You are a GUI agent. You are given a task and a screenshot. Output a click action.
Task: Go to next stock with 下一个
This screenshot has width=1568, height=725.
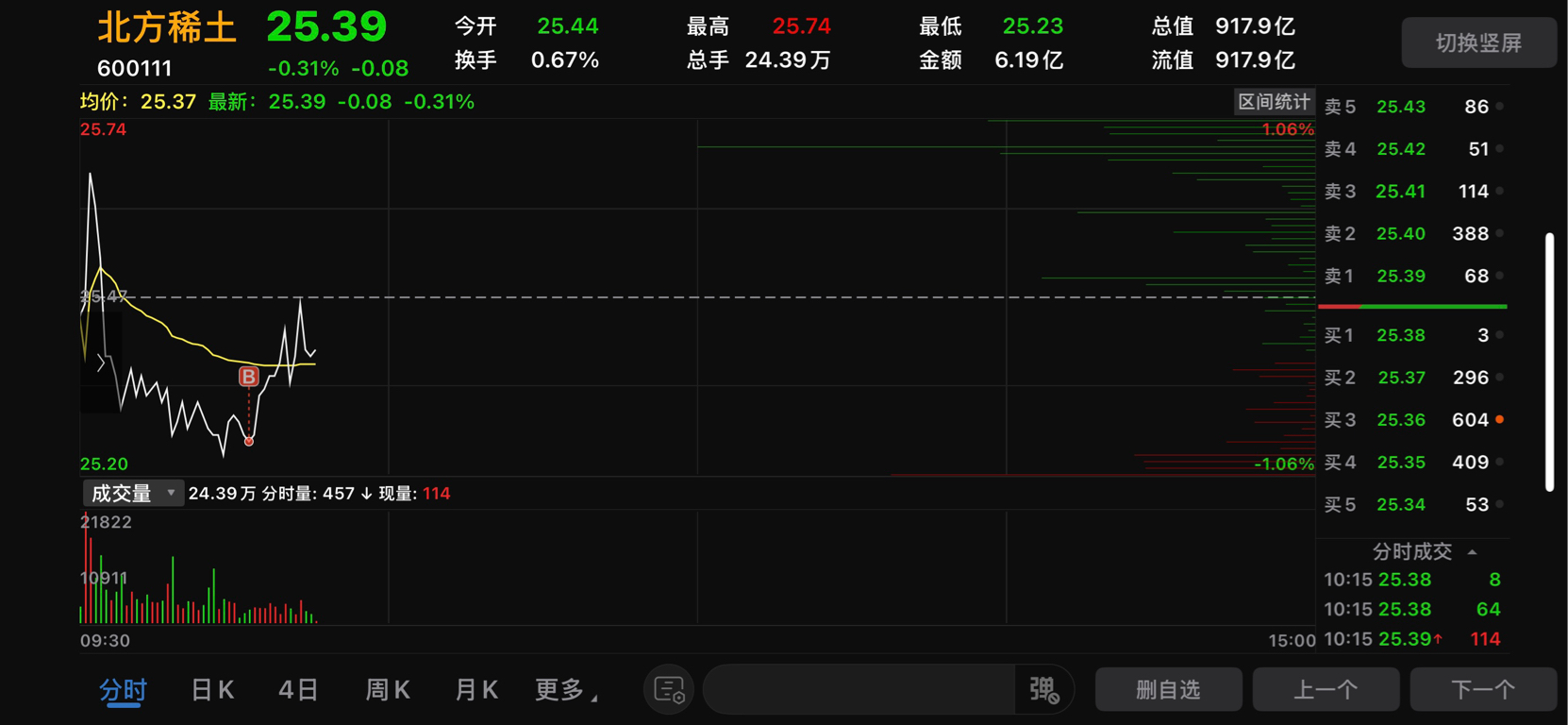(x=1483, y=690)
